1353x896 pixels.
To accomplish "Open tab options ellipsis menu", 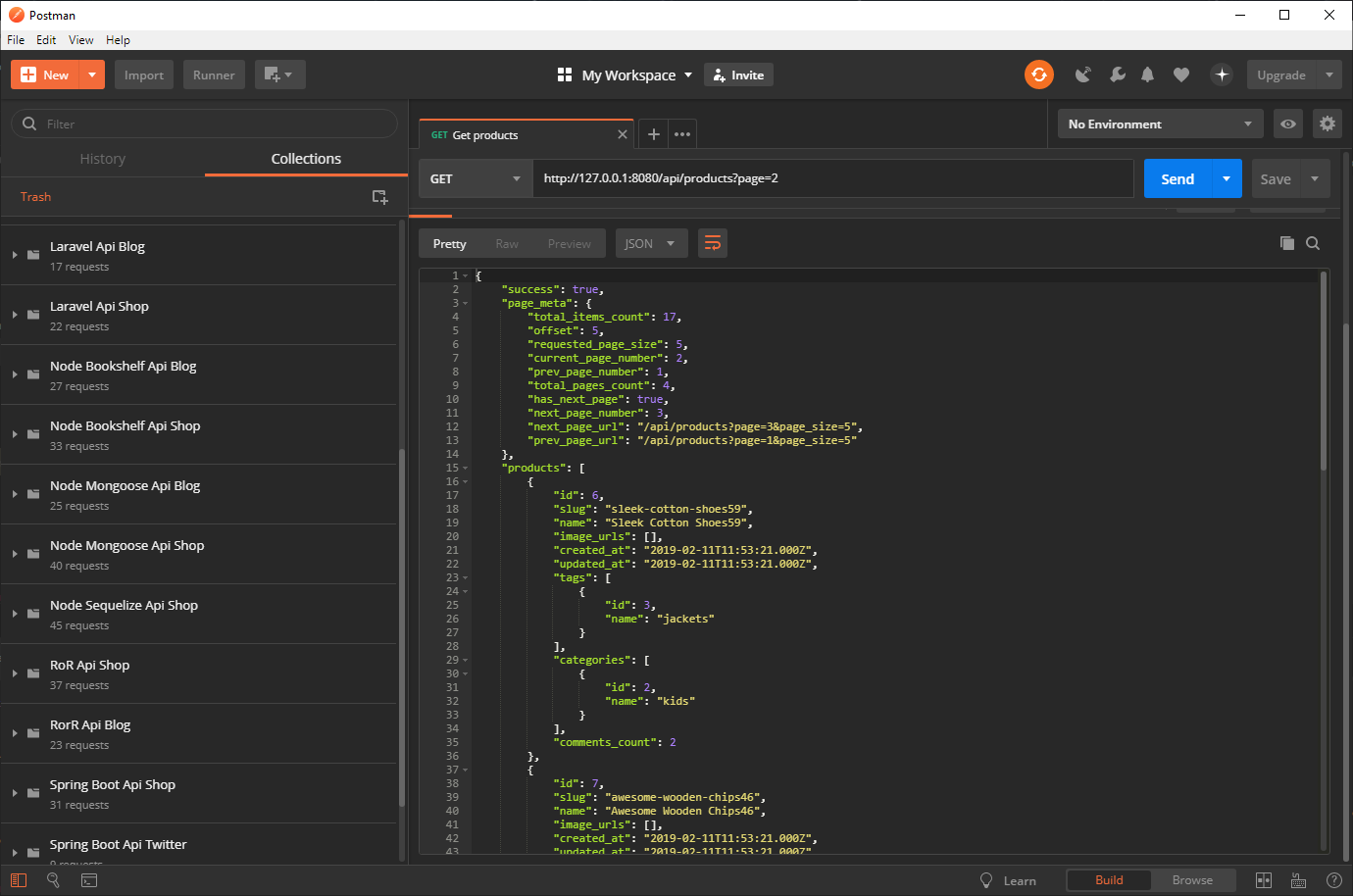I will tap(682, 134).
